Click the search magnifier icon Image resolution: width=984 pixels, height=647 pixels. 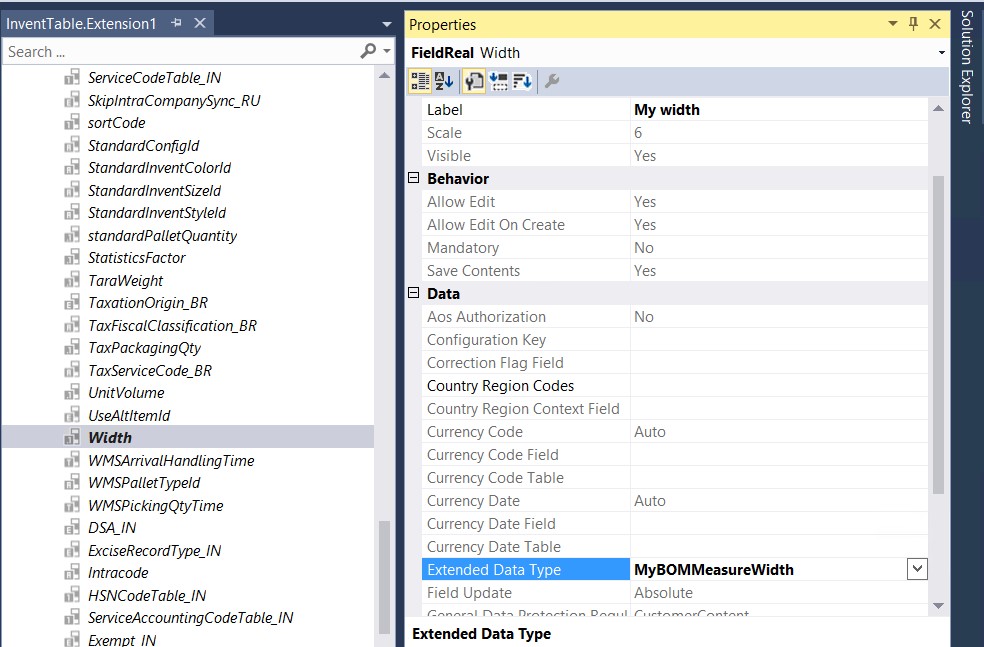pyautogui.click(x=368, y=51)
